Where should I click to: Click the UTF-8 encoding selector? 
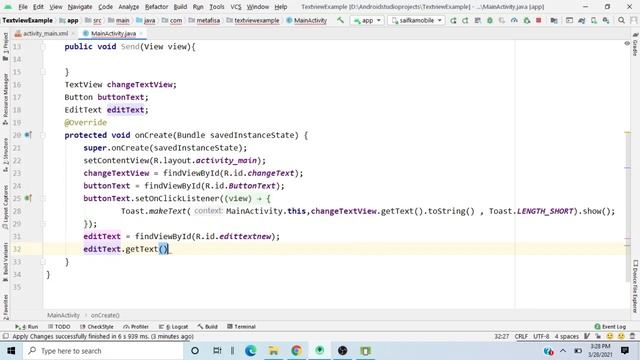coord(541,337)
